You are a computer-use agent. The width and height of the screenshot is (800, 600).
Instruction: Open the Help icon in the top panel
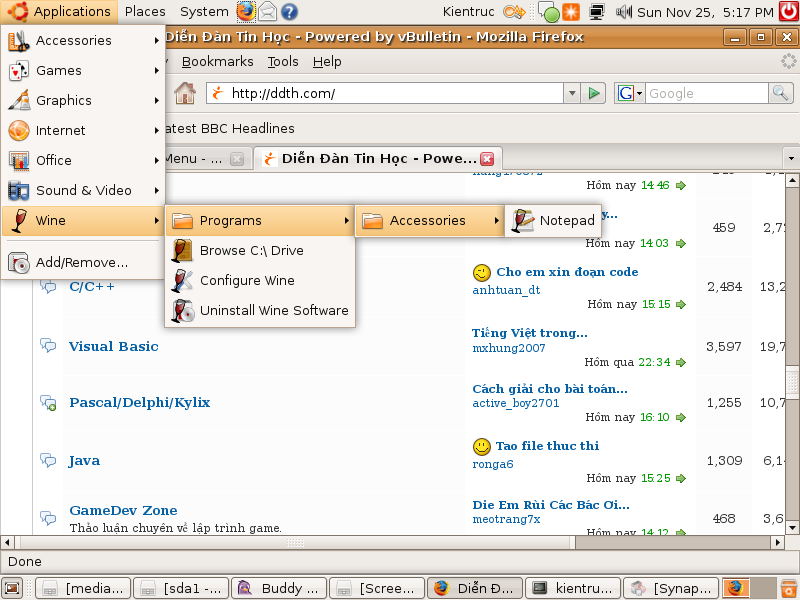tap(289, 12)
